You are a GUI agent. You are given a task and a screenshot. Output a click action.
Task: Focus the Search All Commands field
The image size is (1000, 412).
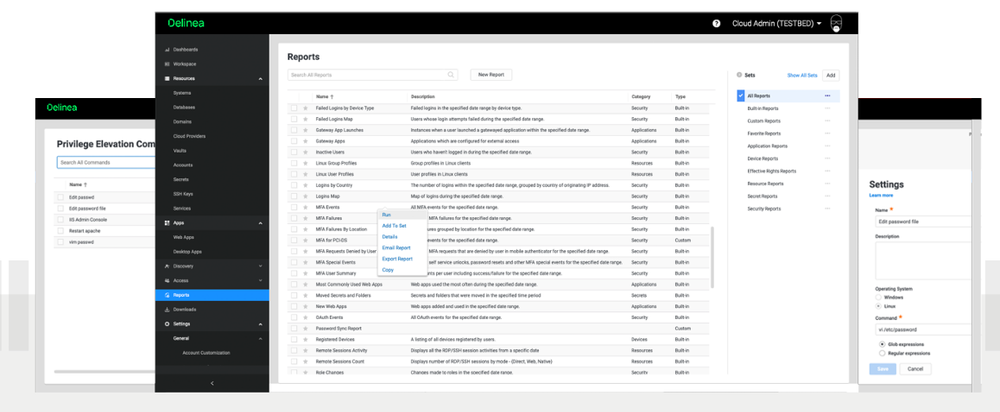[x=106, y=163]
